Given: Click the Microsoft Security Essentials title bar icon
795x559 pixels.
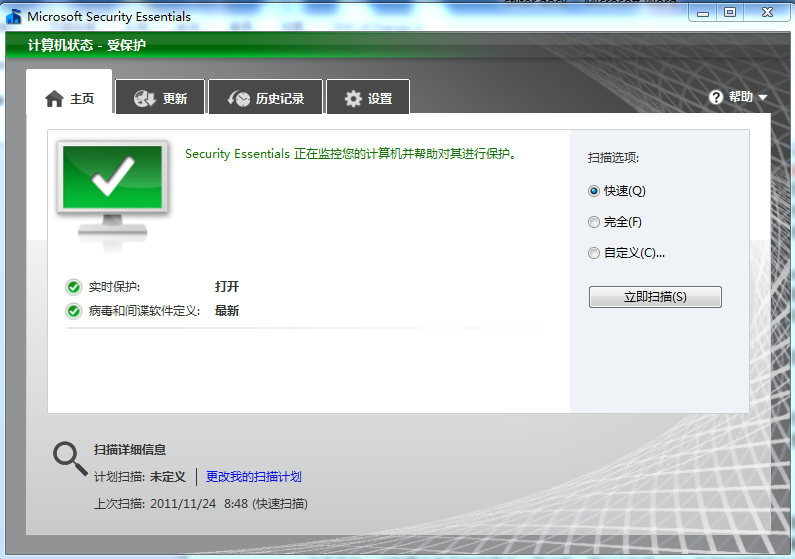Looking at the screenshot, I should (x=14, y=17).
